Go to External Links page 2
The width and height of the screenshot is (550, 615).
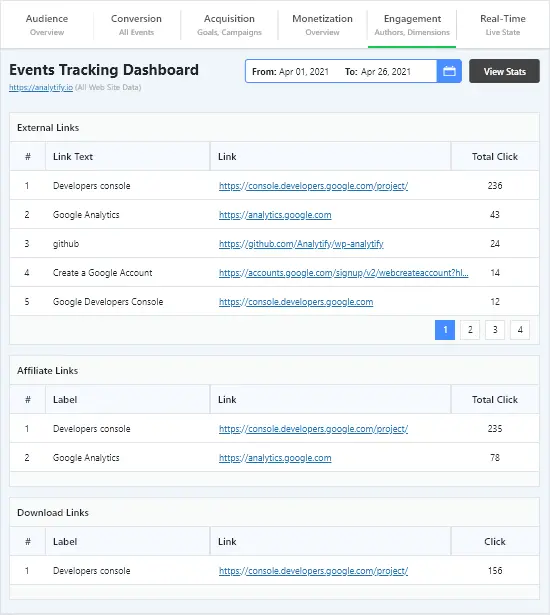tap(470, 330)
